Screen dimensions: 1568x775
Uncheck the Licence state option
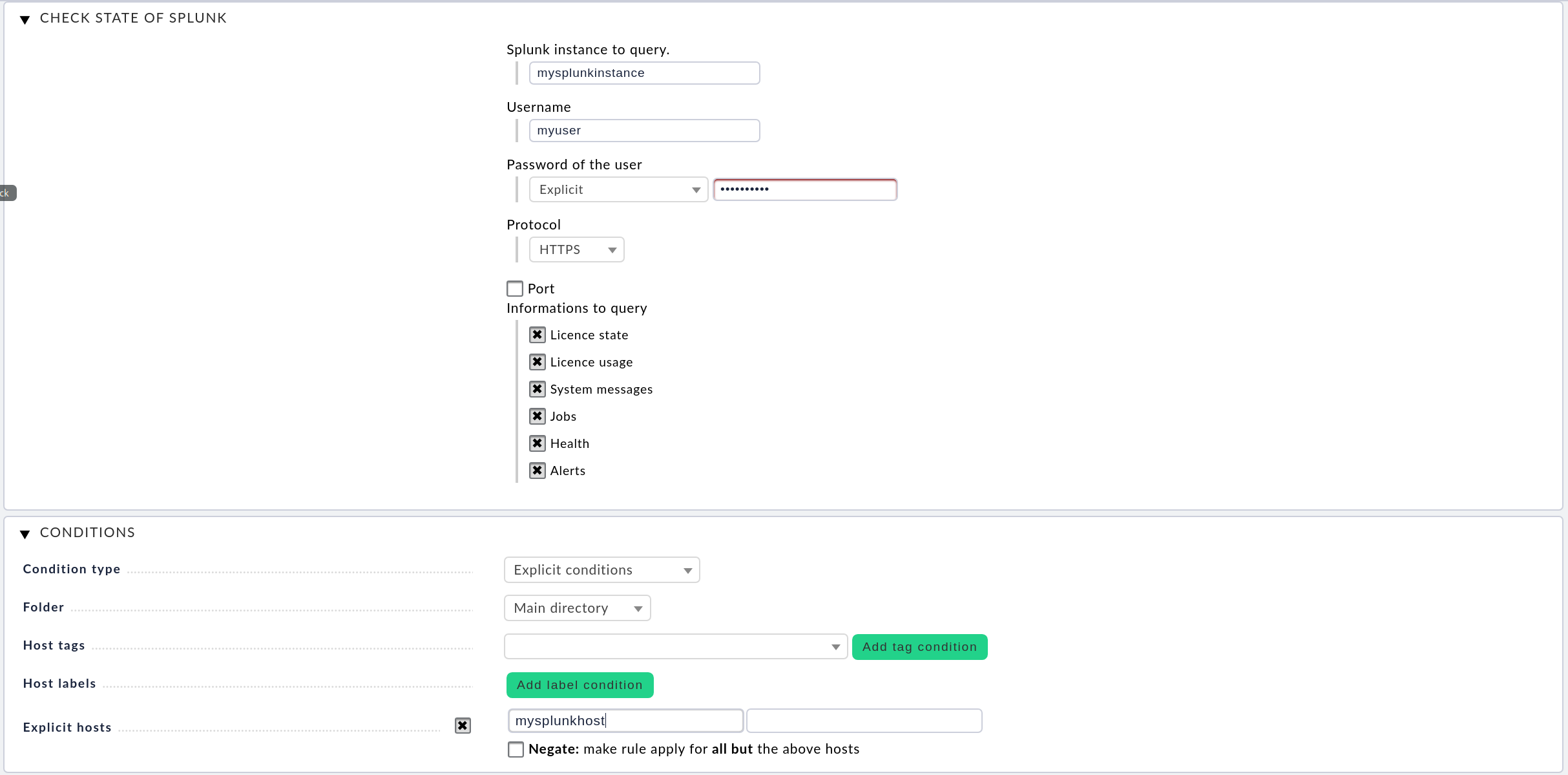pyautogui.click(x=537, y=335)
